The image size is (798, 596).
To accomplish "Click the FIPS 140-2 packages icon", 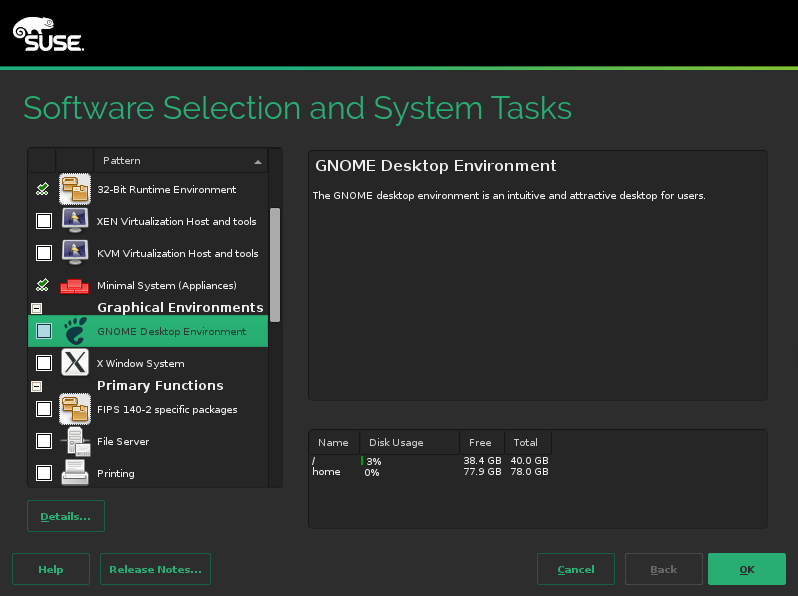I will click(75, 409).
